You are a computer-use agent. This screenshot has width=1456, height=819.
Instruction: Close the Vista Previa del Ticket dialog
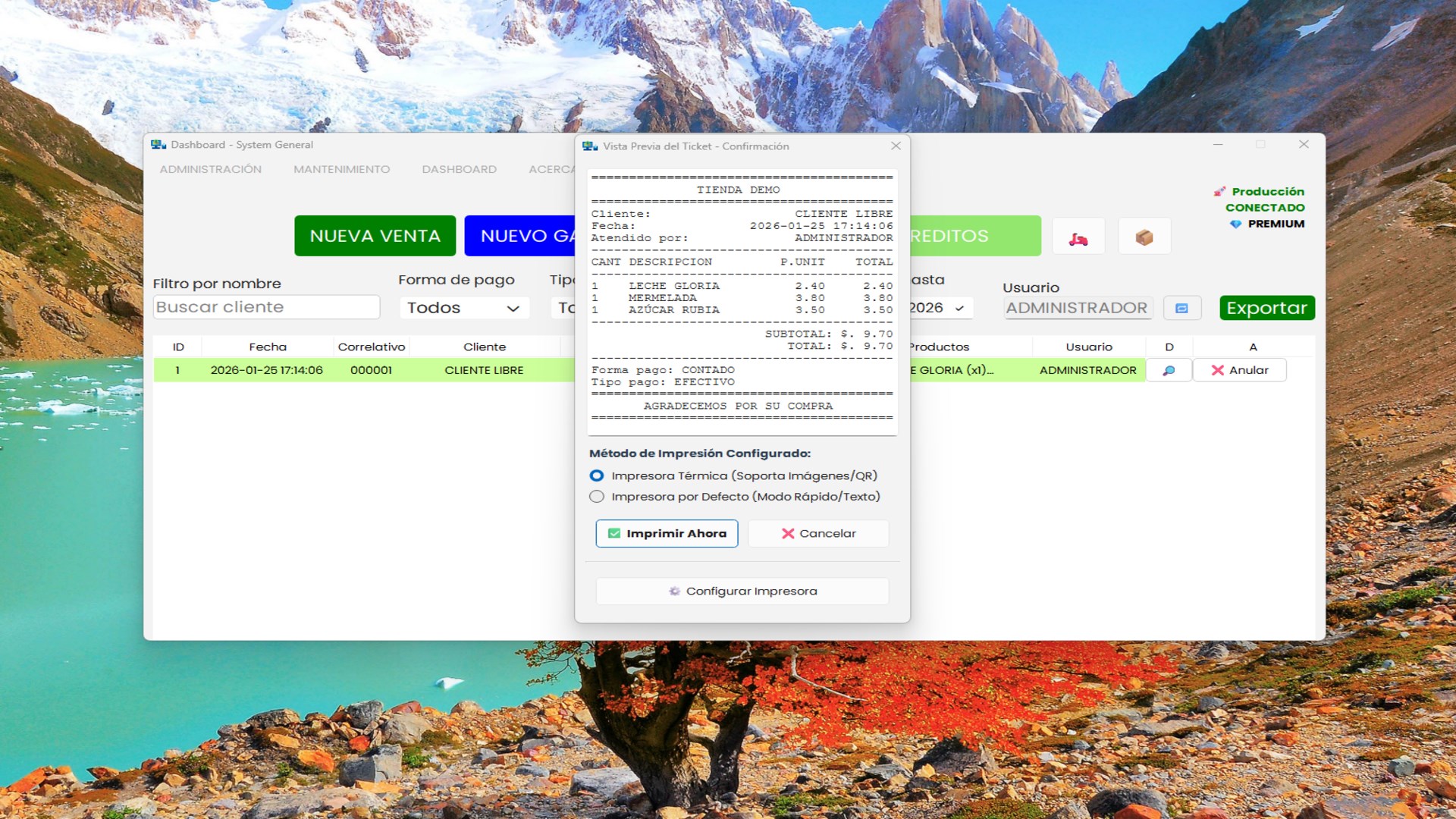[896, 146]
